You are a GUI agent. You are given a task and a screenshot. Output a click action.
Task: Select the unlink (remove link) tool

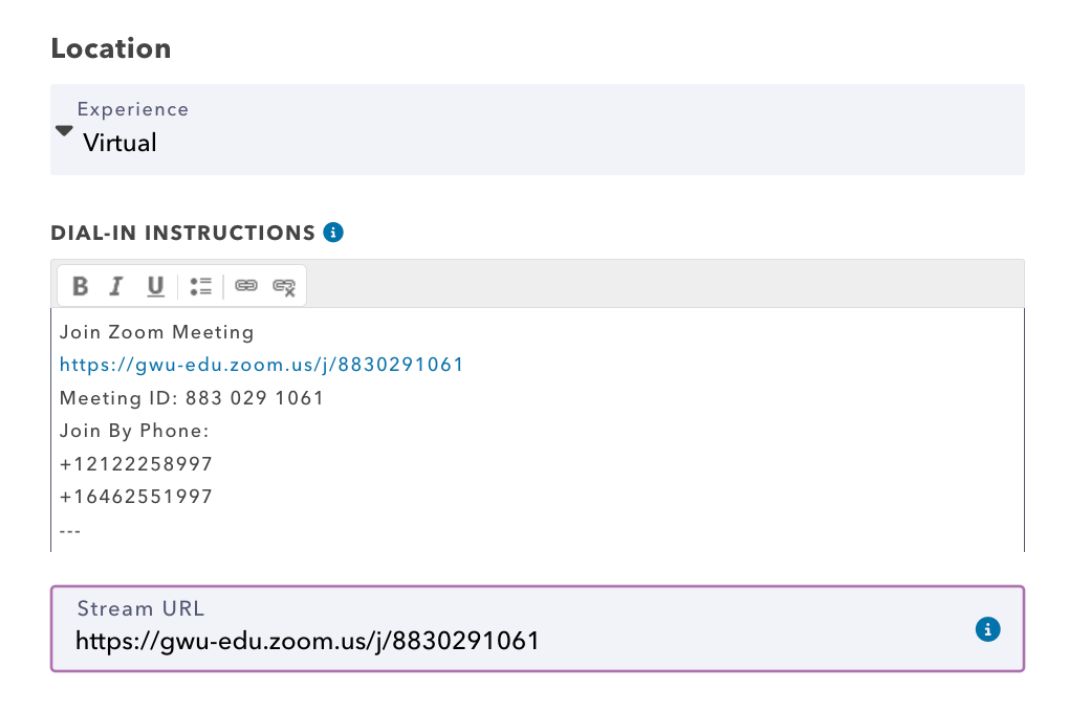[285, 285]
